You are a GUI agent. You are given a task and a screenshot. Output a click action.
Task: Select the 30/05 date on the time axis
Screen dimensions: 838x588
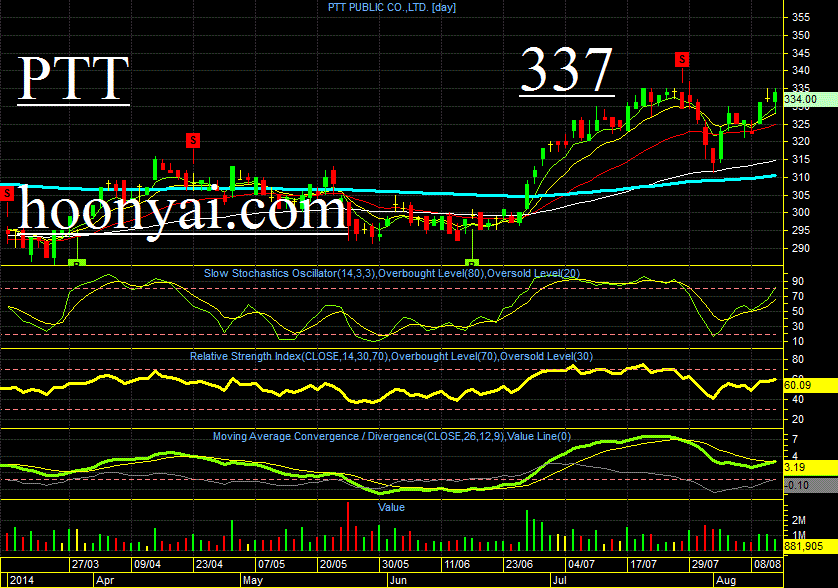(395, 564)
